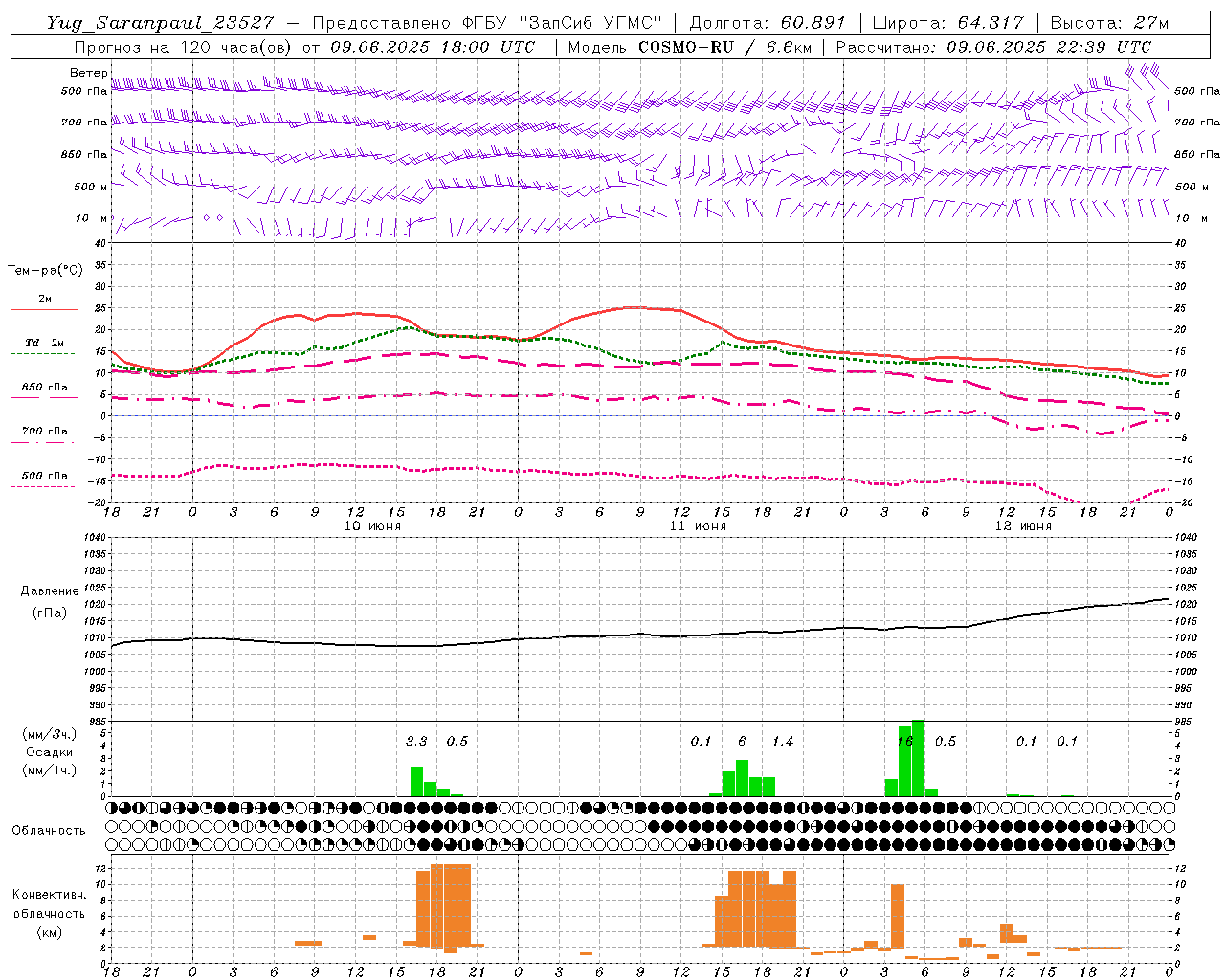Select the Долгота: 60.891 value
This screenshot has width=1225, height=980.
pyautogui.click(x=768, y=23)
